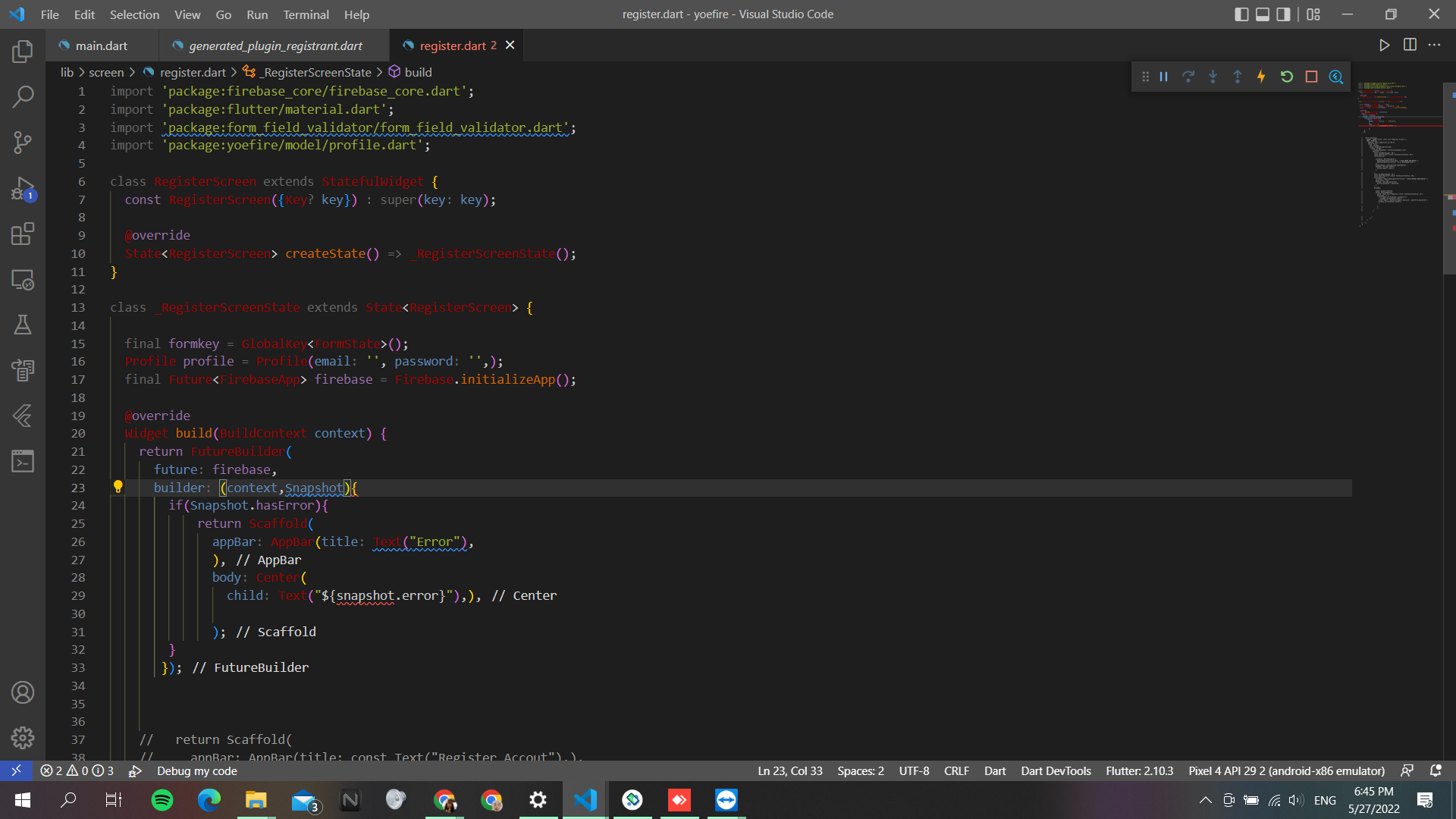Expand the screen breadcrumb folder
1456x819 pixels.
coord(106,72)
